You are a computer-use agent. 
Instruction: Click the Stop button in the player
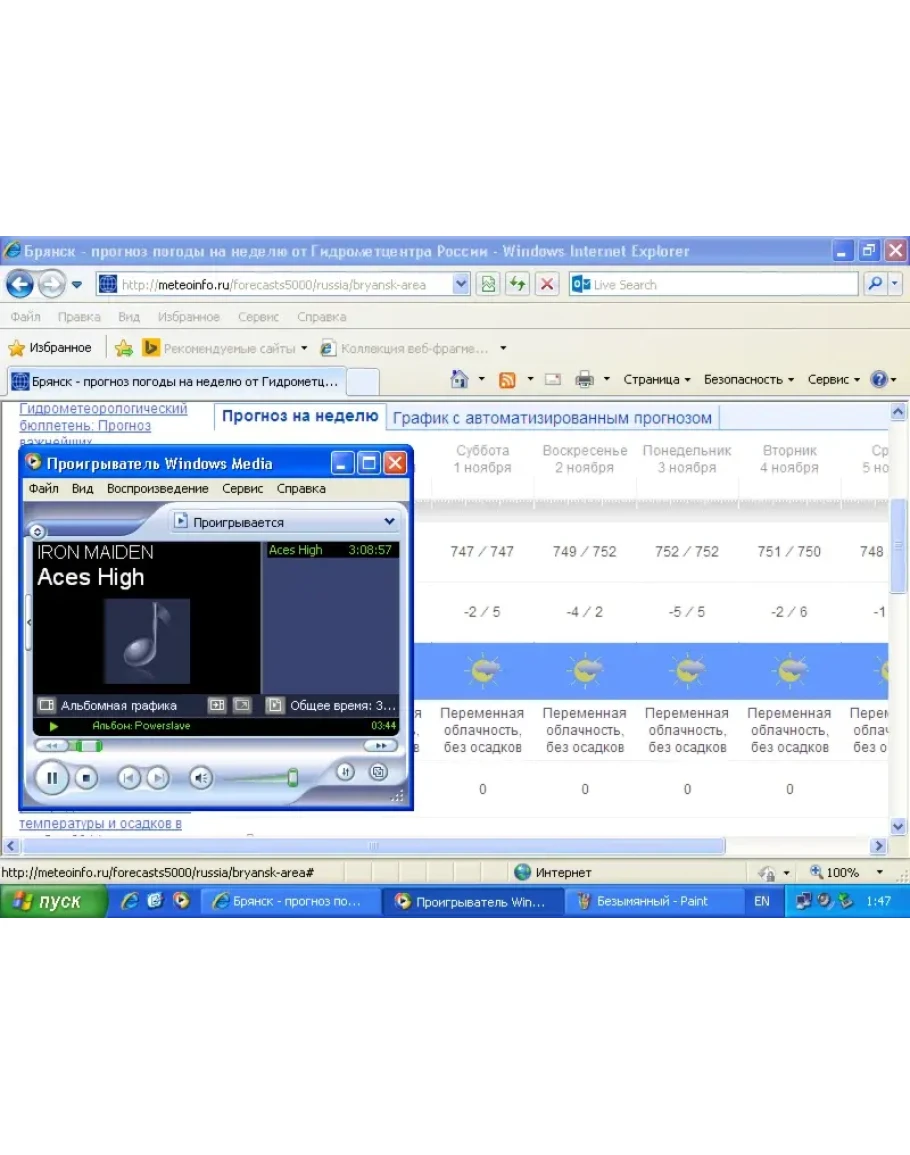pos(87,777)
